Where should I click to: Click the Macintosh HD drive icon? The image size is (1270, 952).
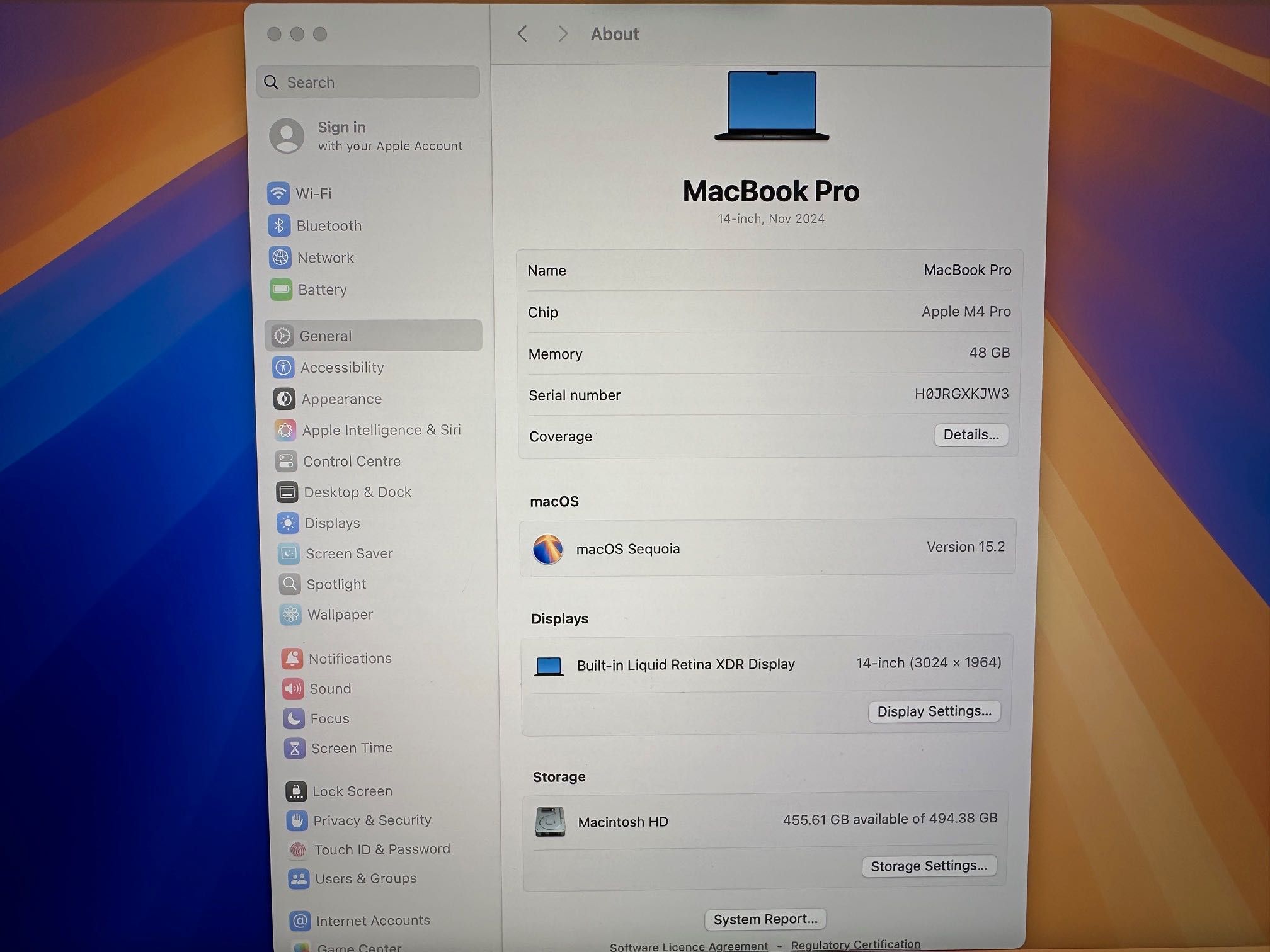pyautogui.click(x=550, y=822)
